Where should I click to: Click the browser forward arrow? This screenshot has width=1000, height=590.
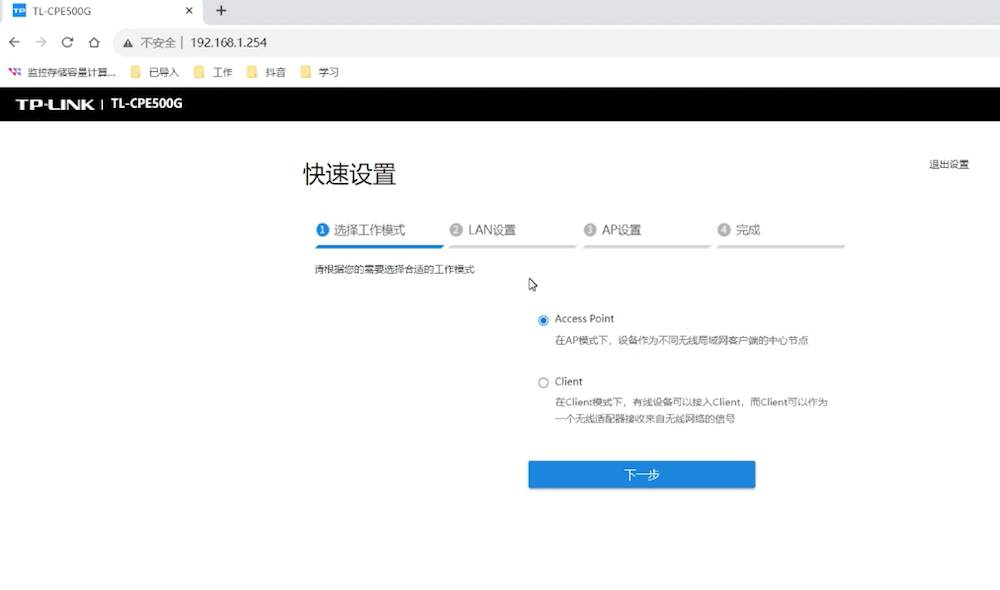[x=41, y=43]
